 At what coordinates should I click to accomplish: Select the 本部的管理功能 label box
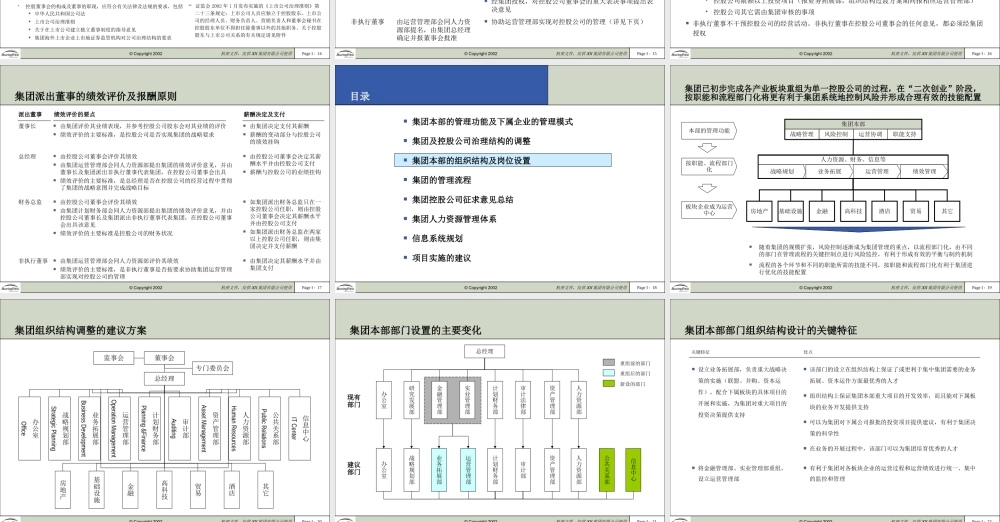click(x=709, y=131)
